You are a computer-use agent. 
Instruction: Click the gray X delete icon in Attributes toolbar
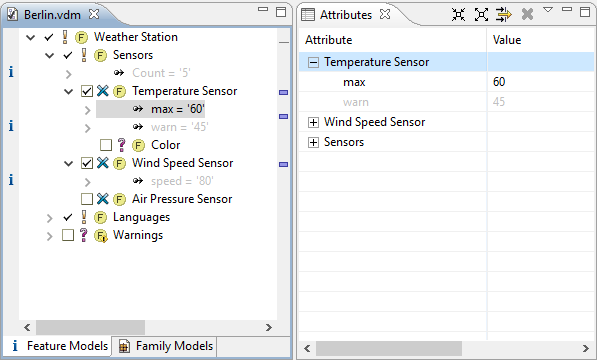tap(527, 15)
